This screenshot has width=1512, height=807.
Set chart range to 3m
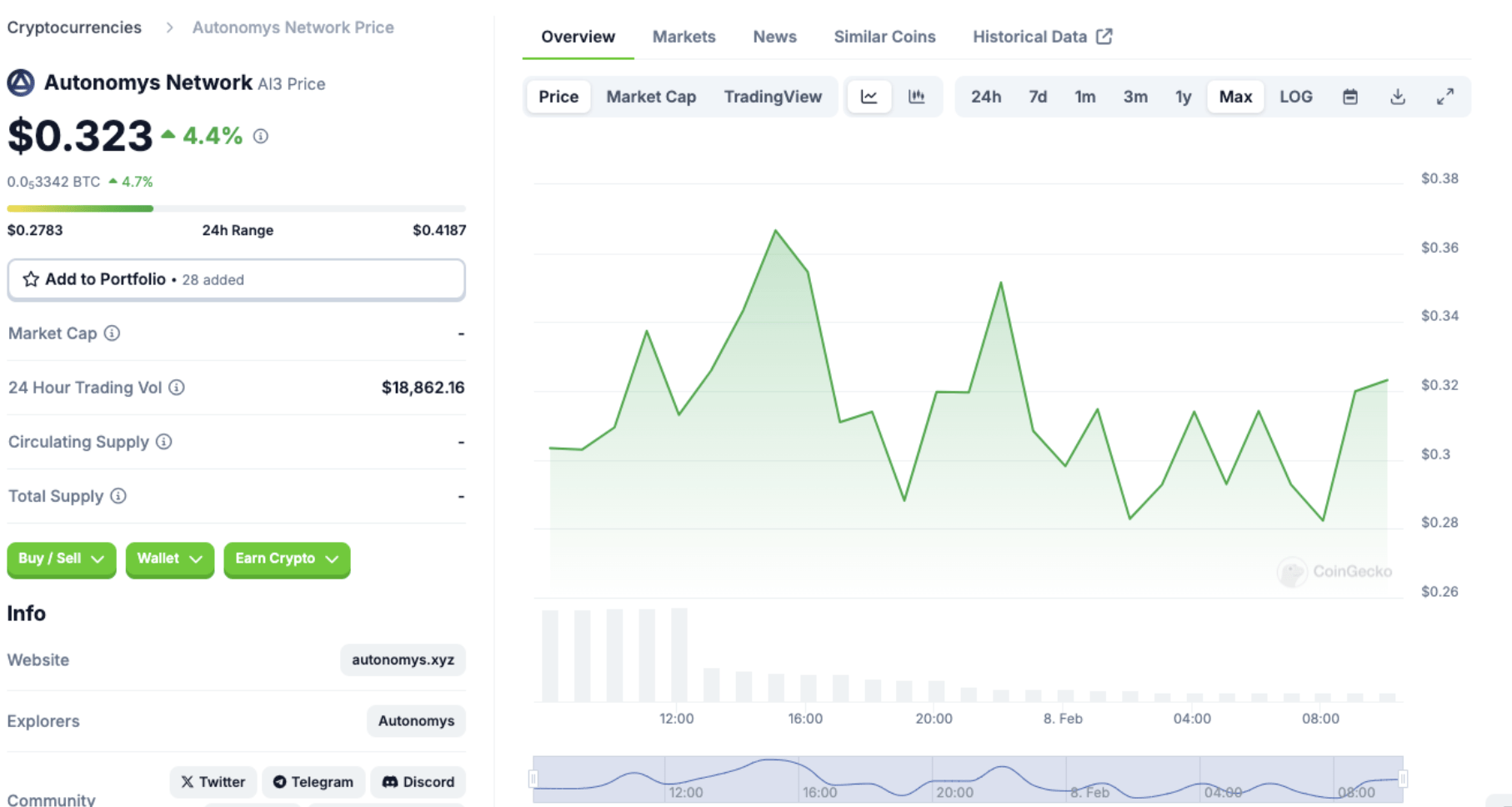point(1135,97)
